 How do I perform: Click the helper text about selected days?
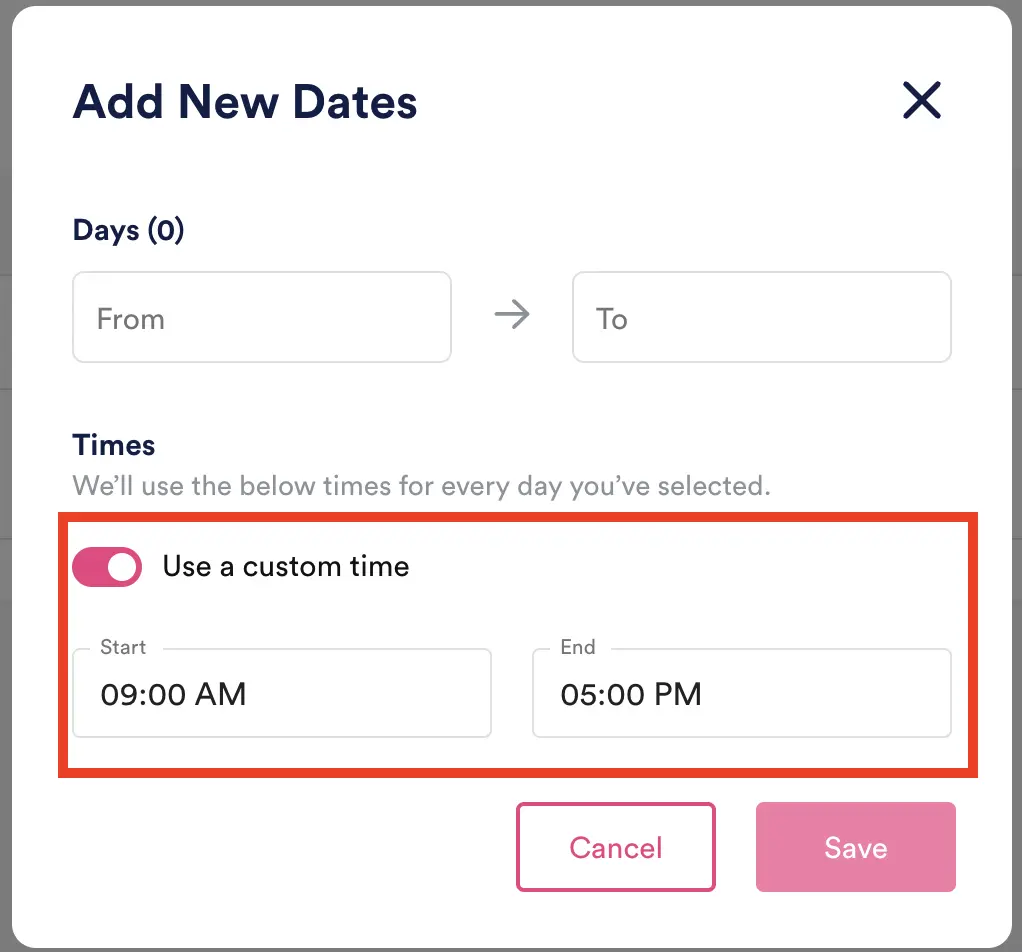(420, 486)
